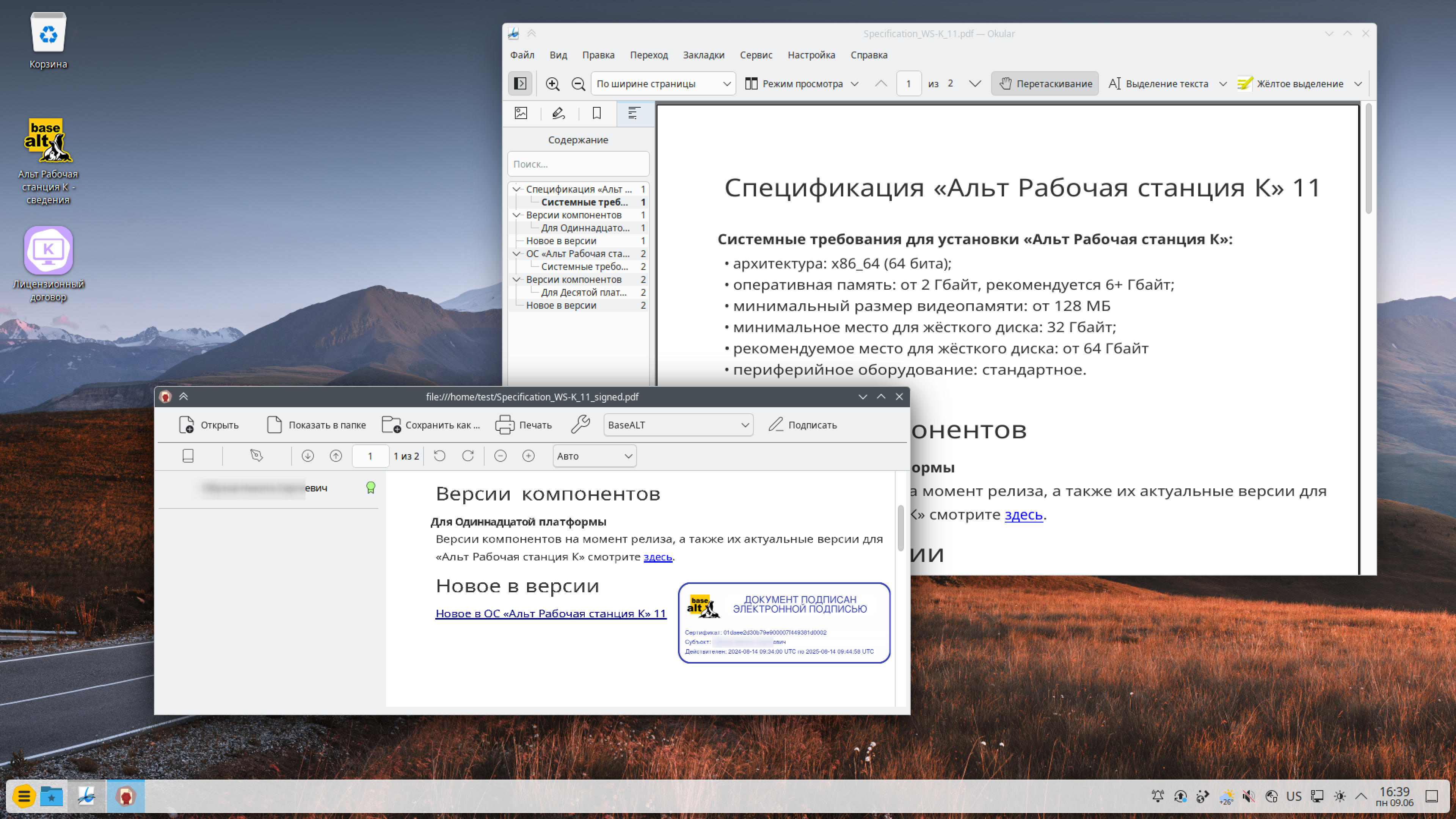1456x819 pixels.
Task: Open thumbnails sidebar tab icon
Action: tap(521, 113)
